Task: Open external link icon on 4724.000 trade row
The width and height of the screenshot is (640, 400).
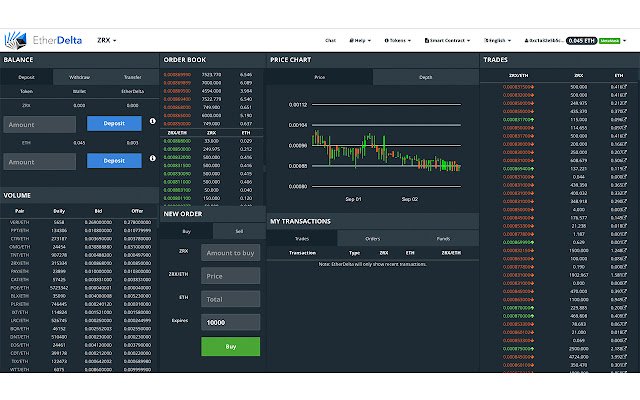Action: (624, 357)
